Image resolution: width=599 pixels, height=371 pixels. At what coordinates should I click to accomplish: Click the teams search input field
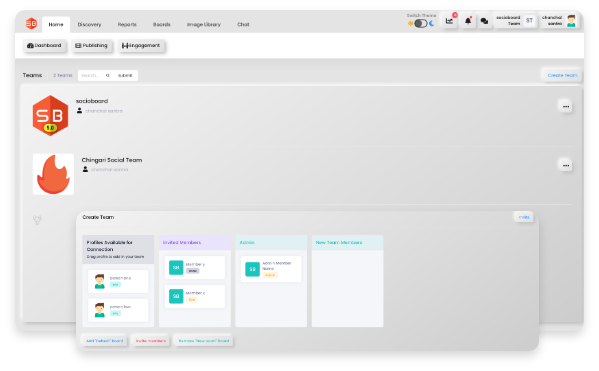coord(91,75)
